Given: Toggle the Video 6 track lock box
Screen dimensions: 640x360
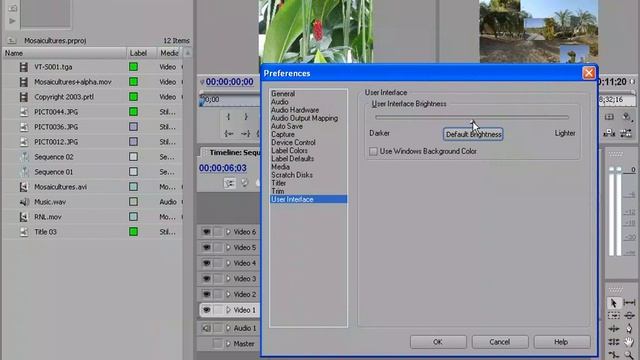Looking at the screenshot, I should 218,232.
